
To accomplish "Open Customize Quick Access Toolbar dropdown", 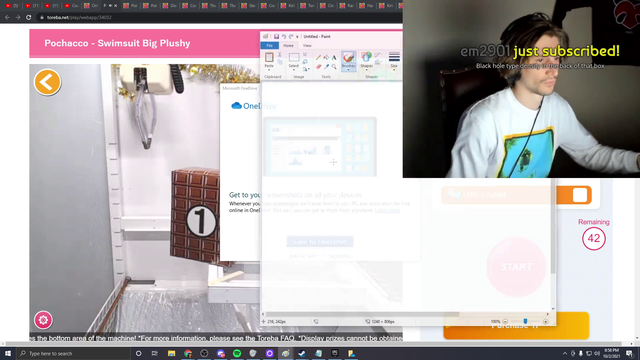I will point(298,37).
